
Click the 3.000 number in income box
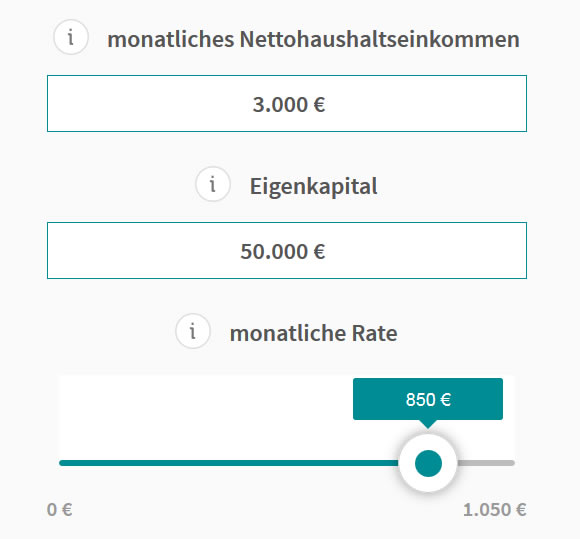(x=280, y=104)
